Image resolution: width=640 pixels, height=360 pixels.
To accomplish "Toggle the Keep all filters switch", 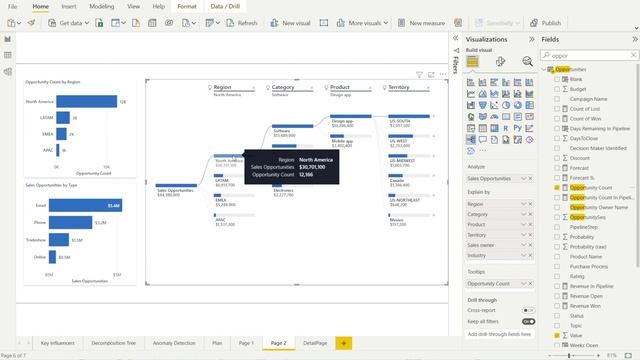I will tap(528, 322).
